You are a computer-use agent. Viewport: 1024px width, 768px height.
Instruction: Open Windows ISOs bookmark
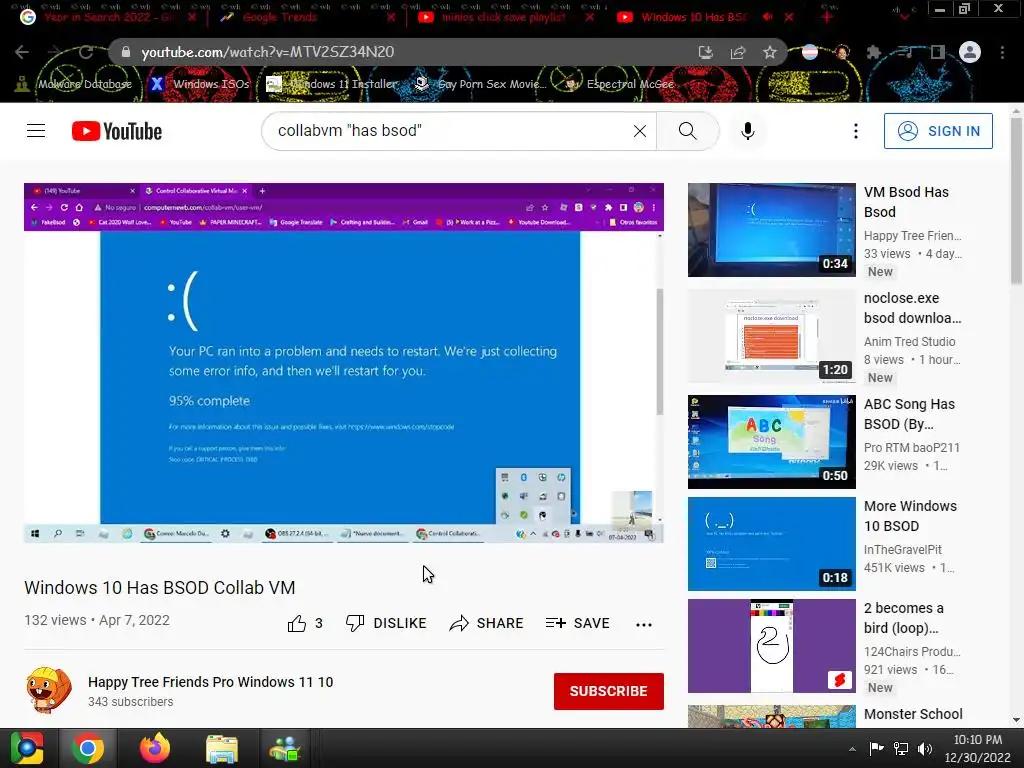(200, 84)
